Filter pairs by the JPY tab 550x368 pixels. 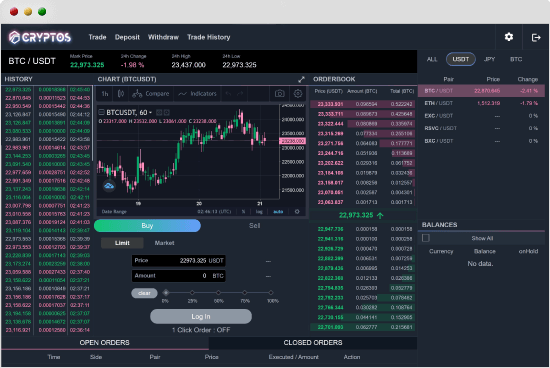[x=489, y=59]
